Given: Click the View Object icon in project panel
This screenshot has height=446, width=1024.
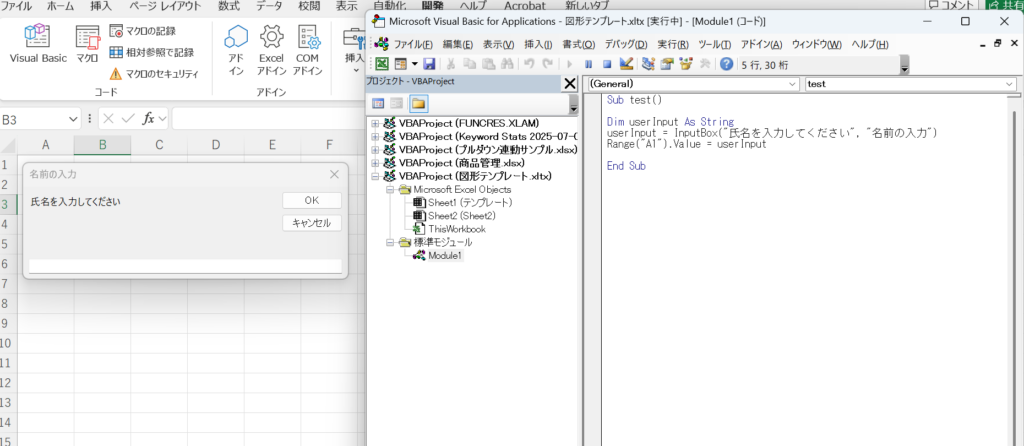Looking at the screenshot, I should coord(396,103).
